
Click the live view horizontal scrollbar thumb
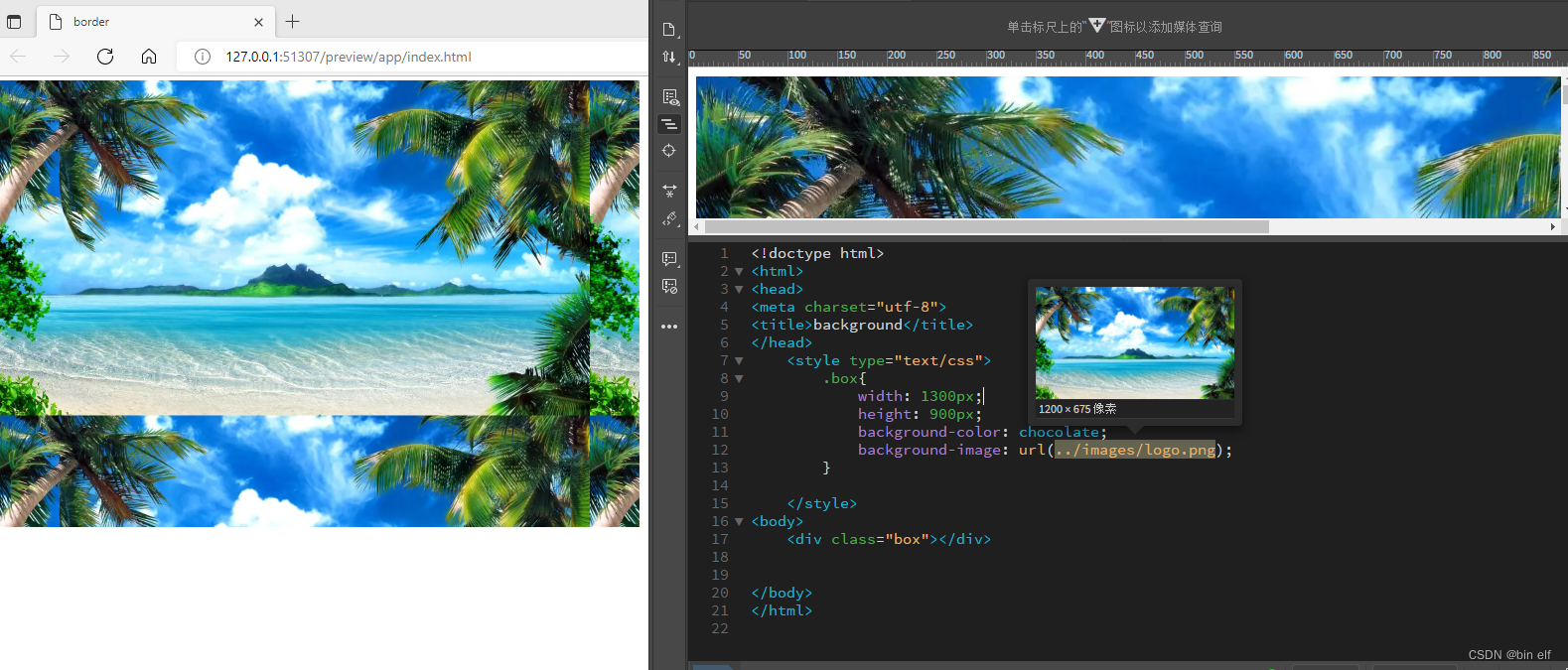(x=987, y=227)
